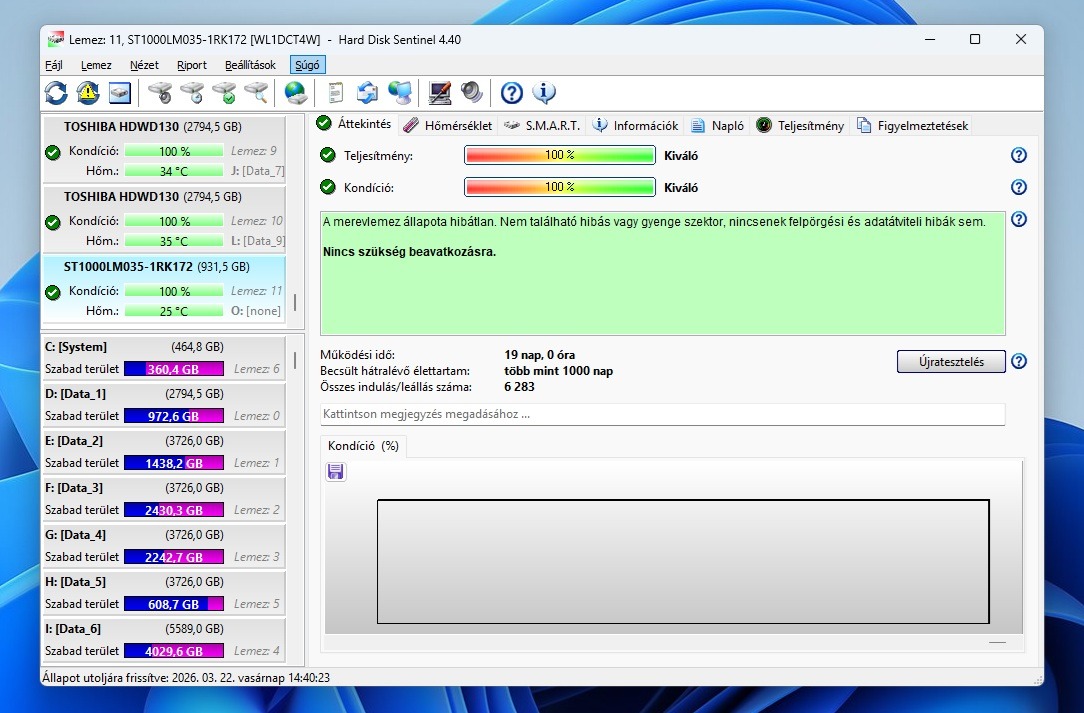Image resolution: width=1084 pixels, height=713 pixels.
Task: Click the partition list scrollbar thumb
Action: pos(295,360)
